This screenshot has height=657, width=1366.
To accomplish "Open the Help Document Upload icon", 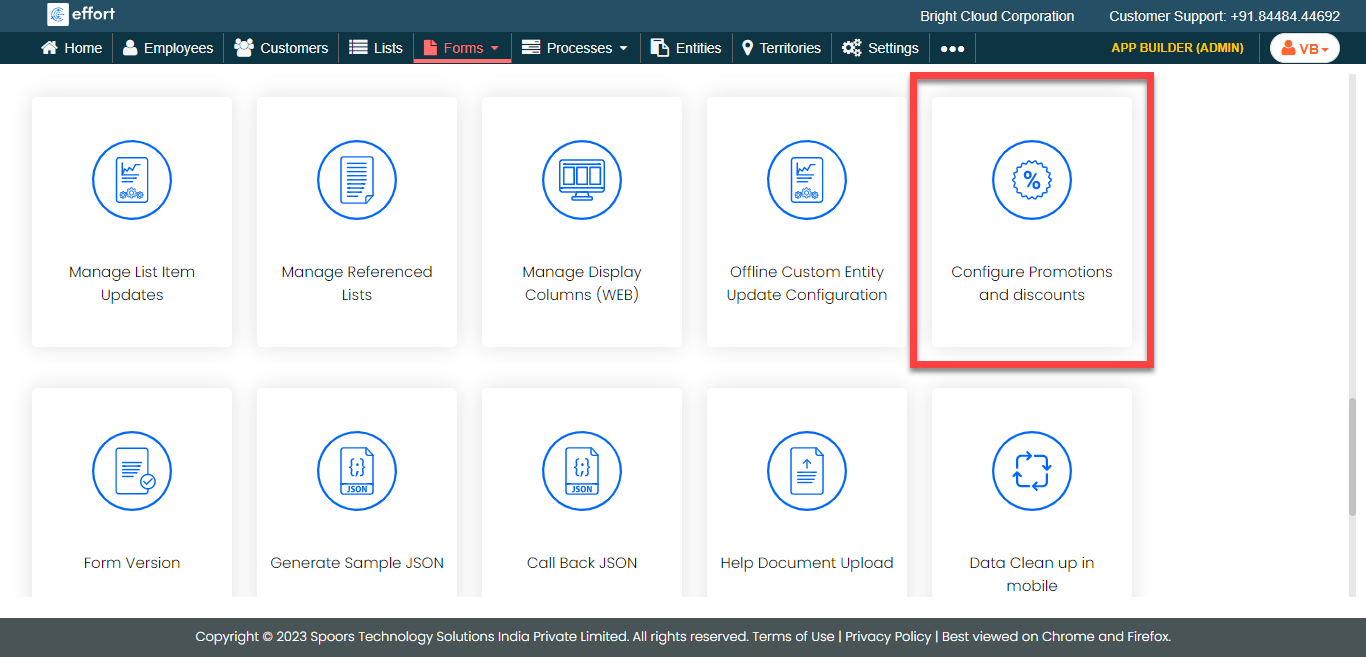I will [807, 472].
